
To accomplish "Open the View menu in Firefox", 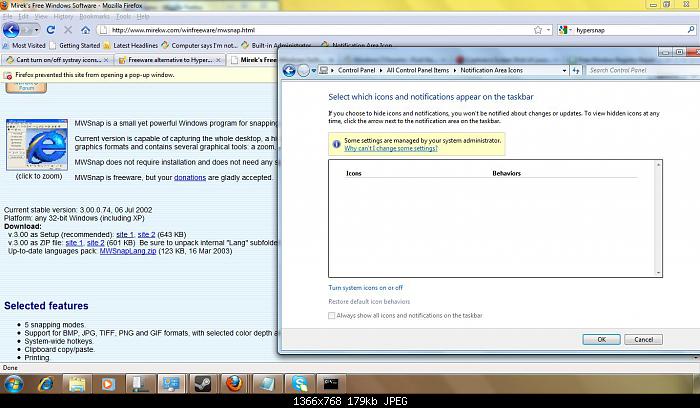I will click(x=41, y=17).
